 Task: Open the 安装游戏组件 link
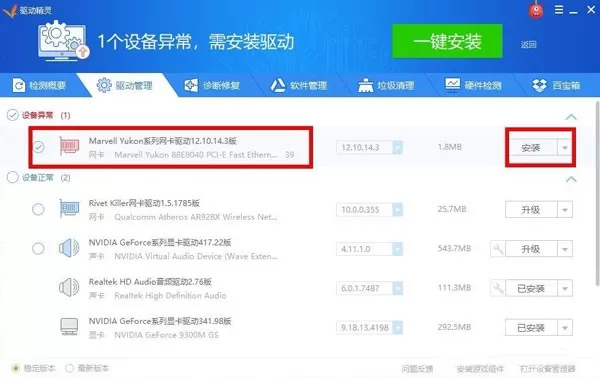pos(480,369)
